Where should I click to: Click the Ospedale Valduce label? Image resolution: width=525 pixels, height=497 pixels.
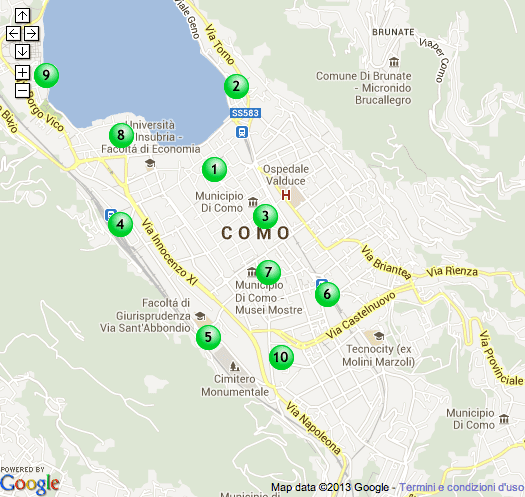(x=286, y=175)
